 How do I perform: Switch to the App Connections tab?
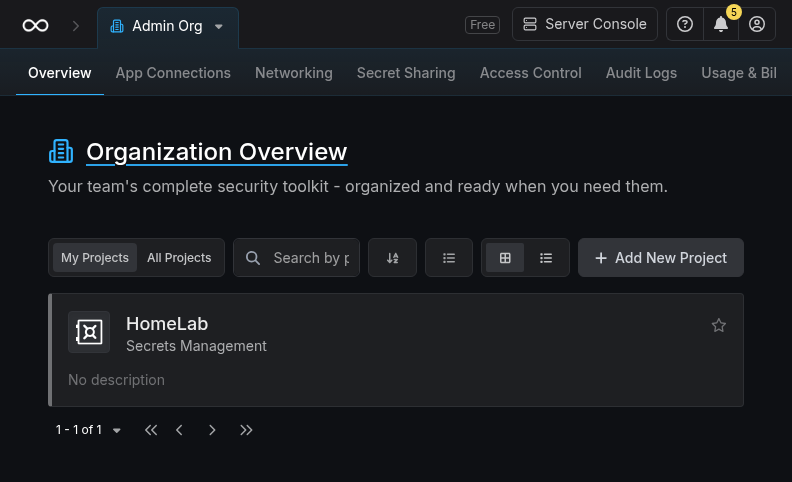pyautogui.click(x=173, y=73)
